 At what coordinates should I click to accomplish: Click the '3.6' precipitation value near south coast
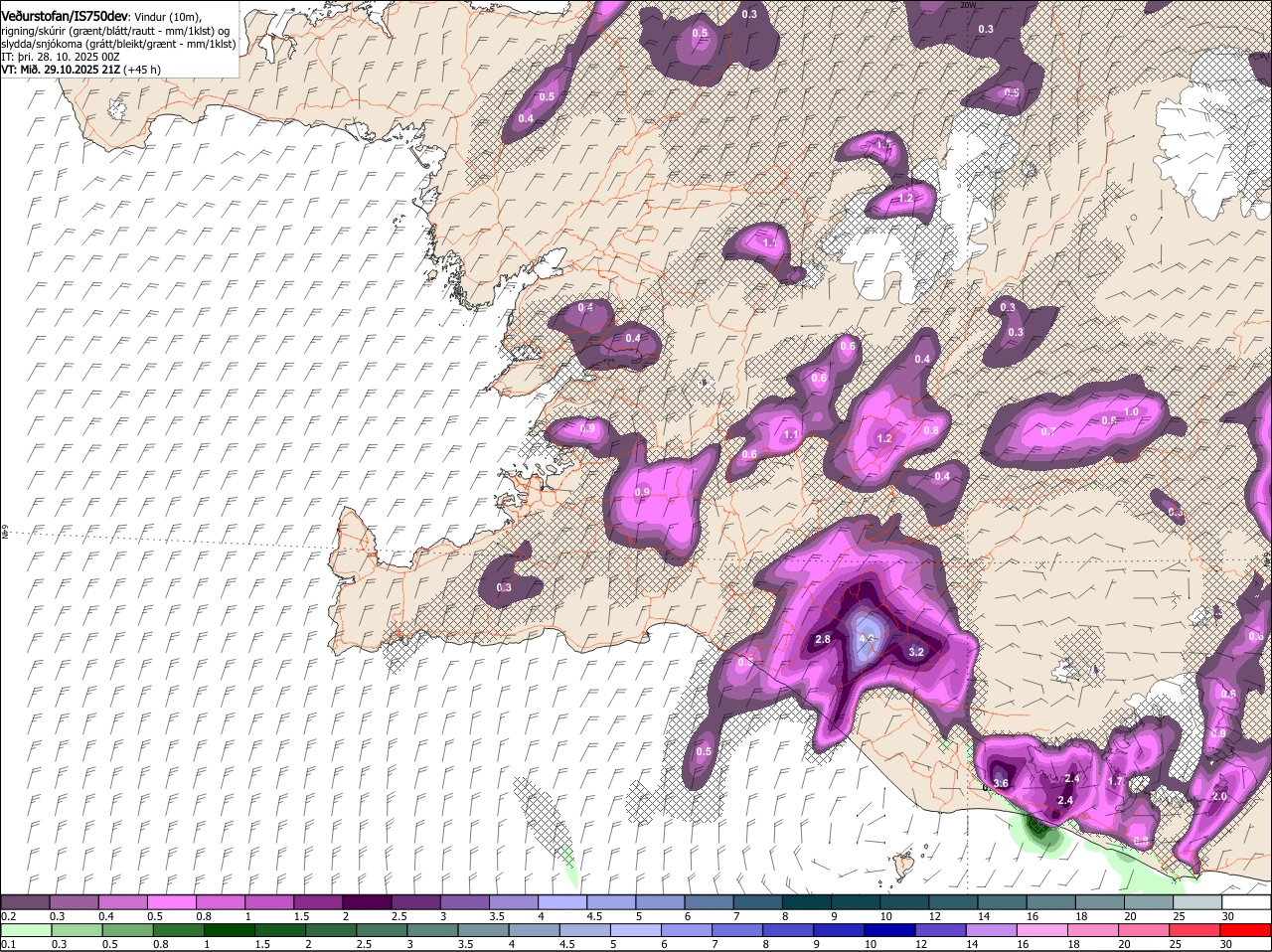1001,782
